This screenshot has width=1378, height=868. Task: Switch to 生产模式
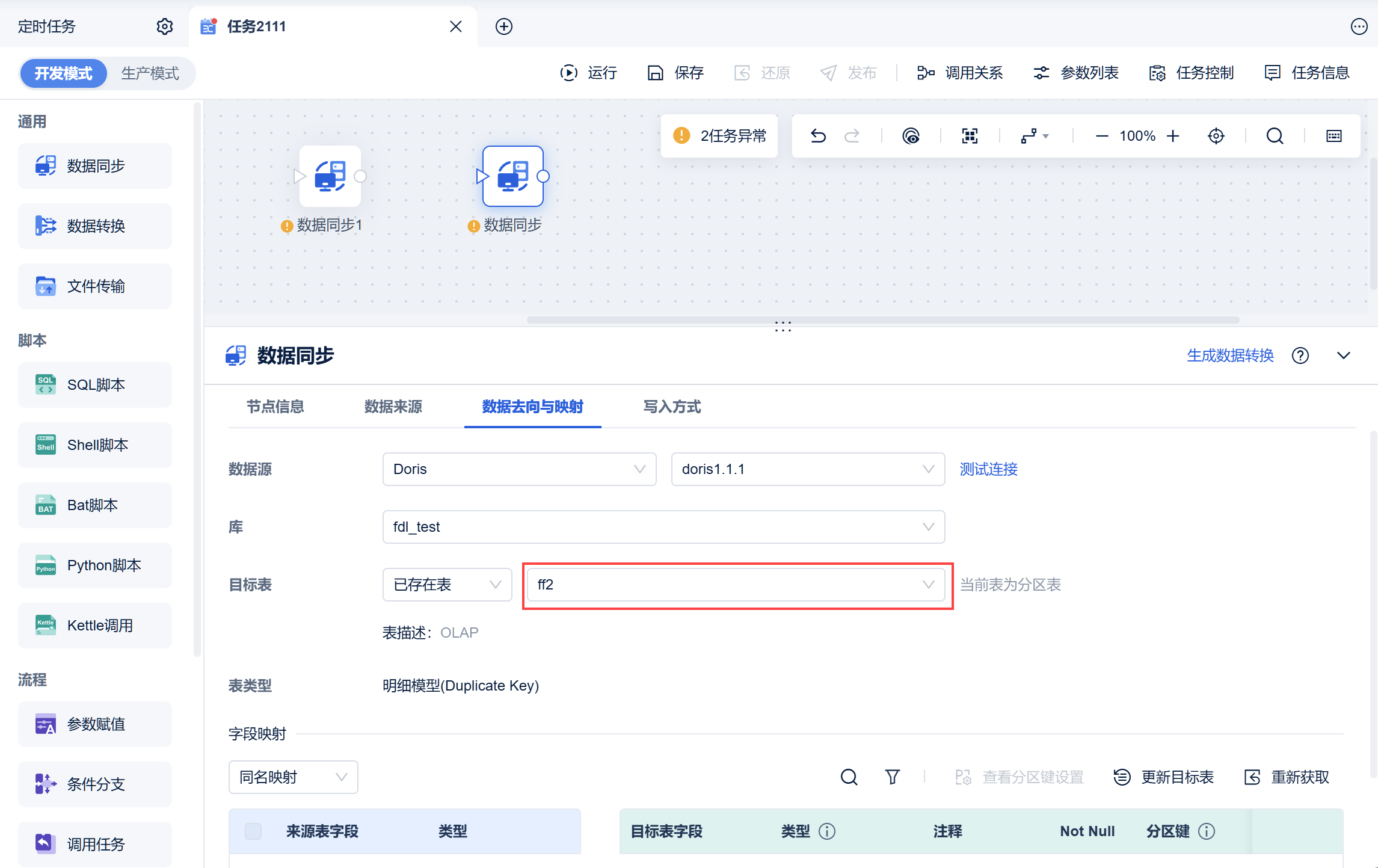(150, 73)
